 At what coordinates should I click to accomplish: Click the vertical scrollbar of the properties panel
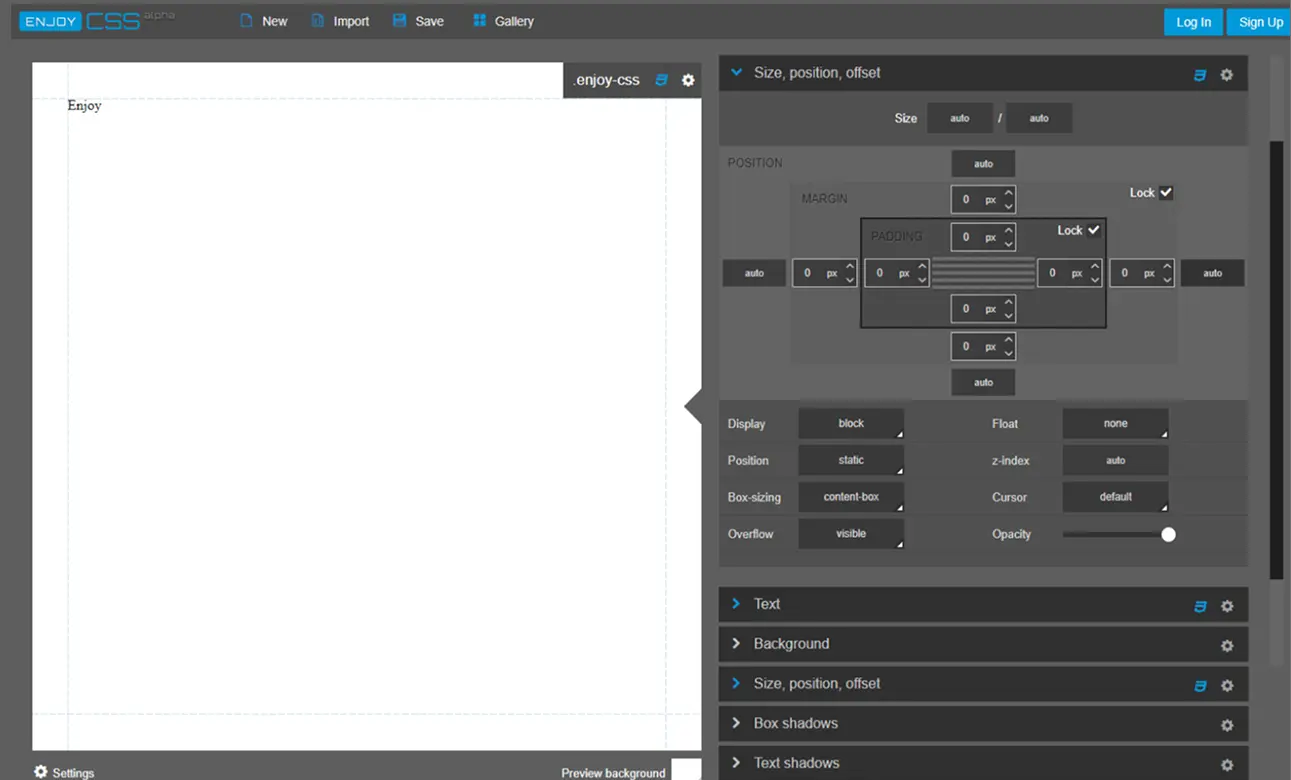[1276, 360]
